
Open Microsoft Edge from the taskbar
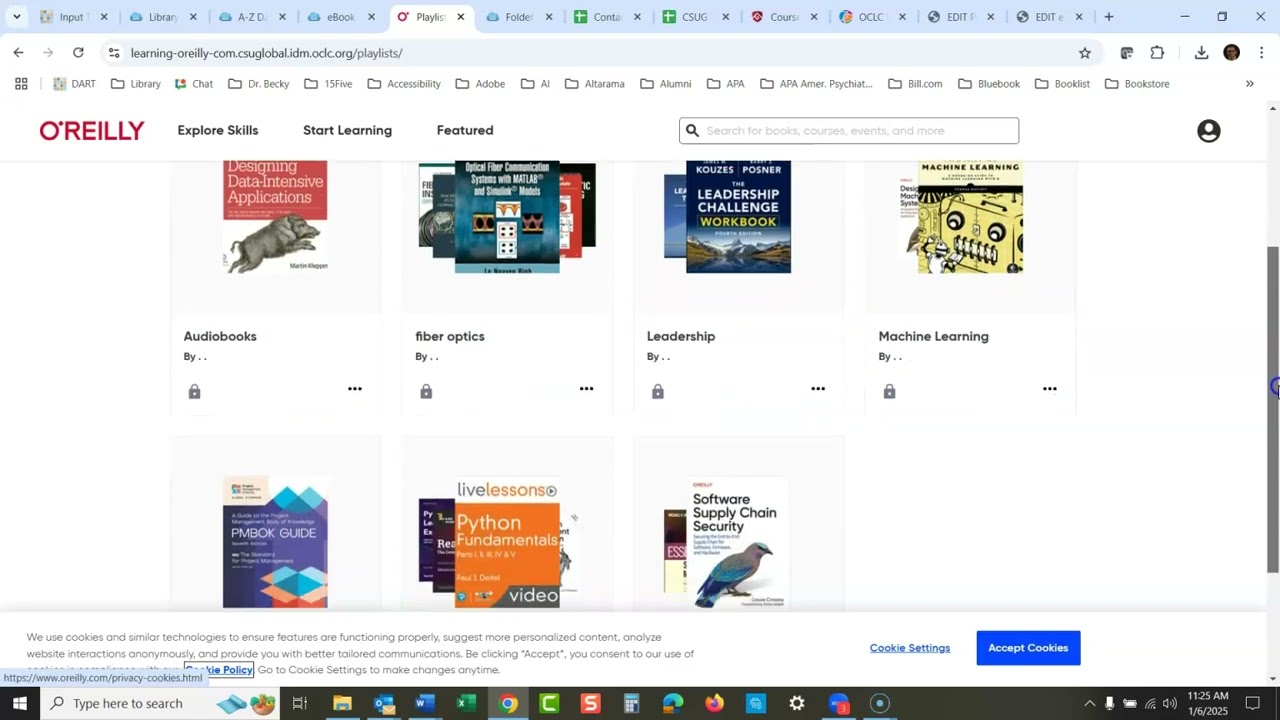tap(673, 704)
